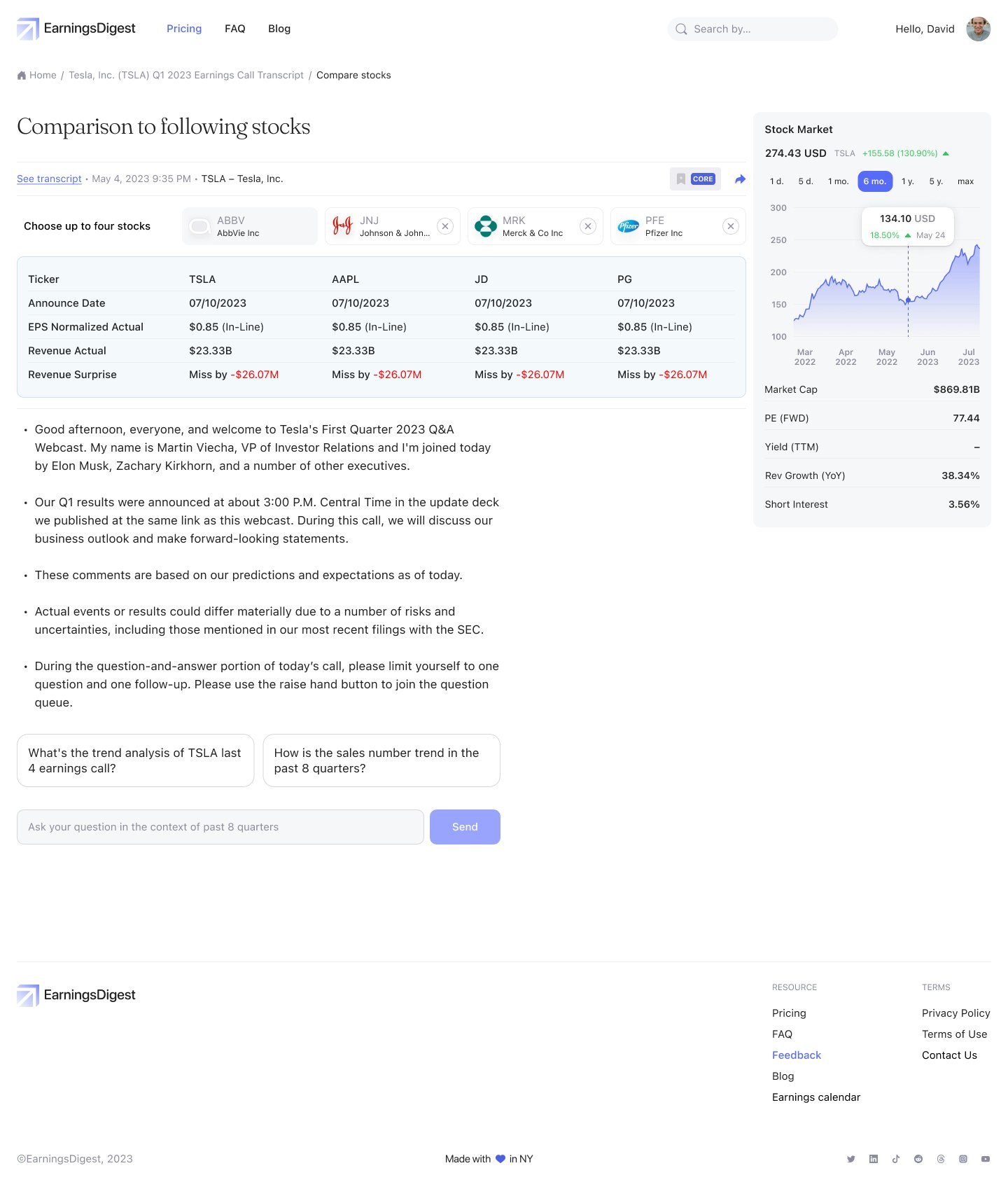Screen dimensions: 1008x1182
Task: Click the PG ticker cell
Action: 624,279
